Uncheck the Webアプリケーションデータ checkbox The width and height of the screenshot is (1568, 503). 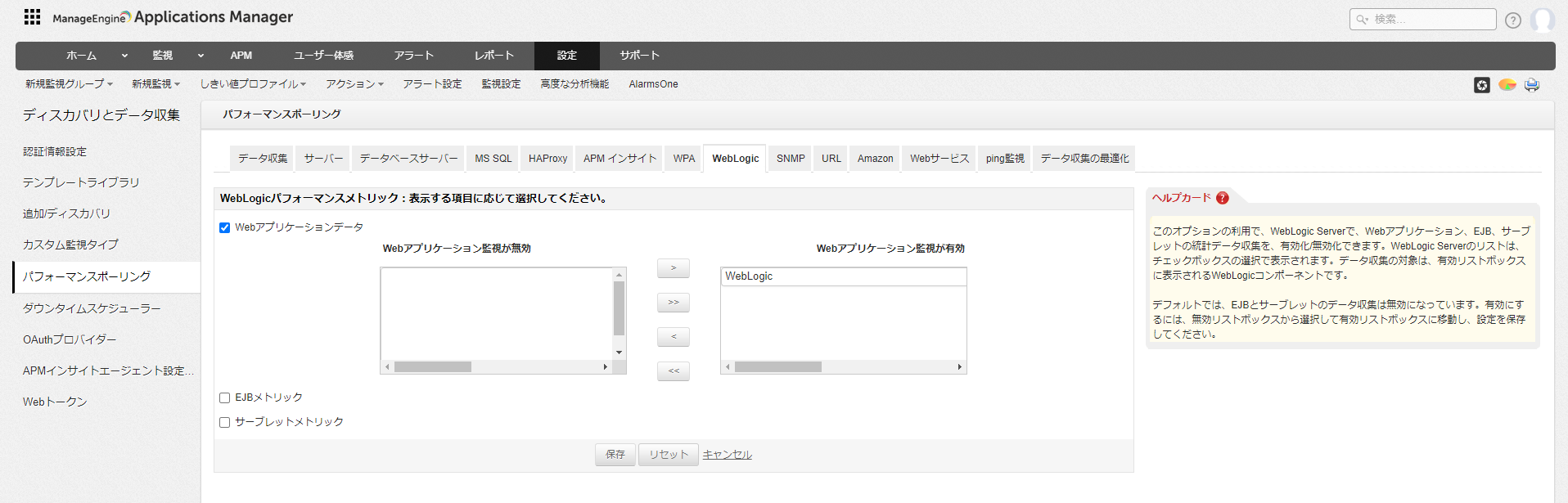pos(224,228)
